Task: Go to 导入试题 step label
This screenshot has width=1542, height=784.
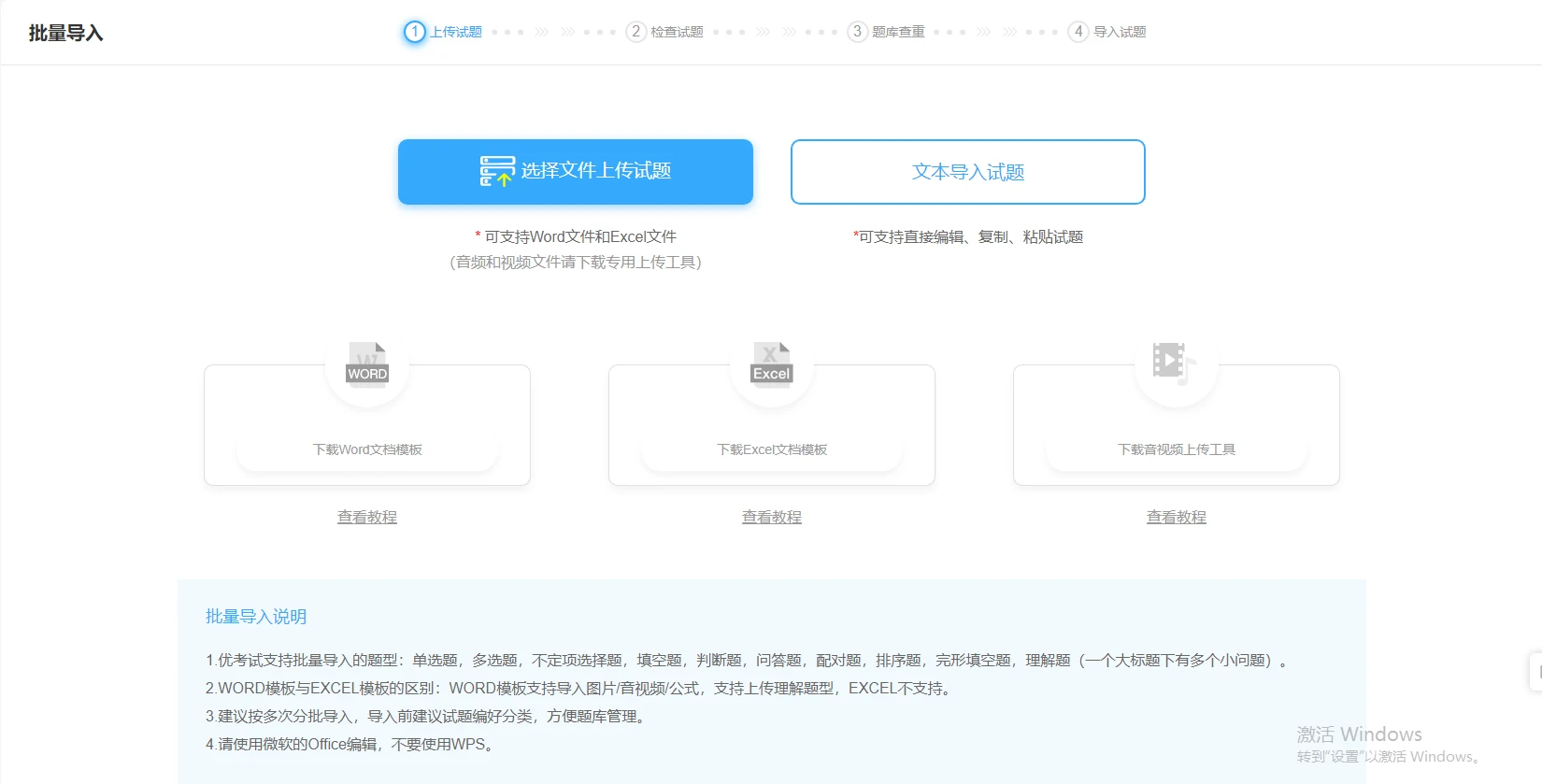Action: click(1120, 32)
